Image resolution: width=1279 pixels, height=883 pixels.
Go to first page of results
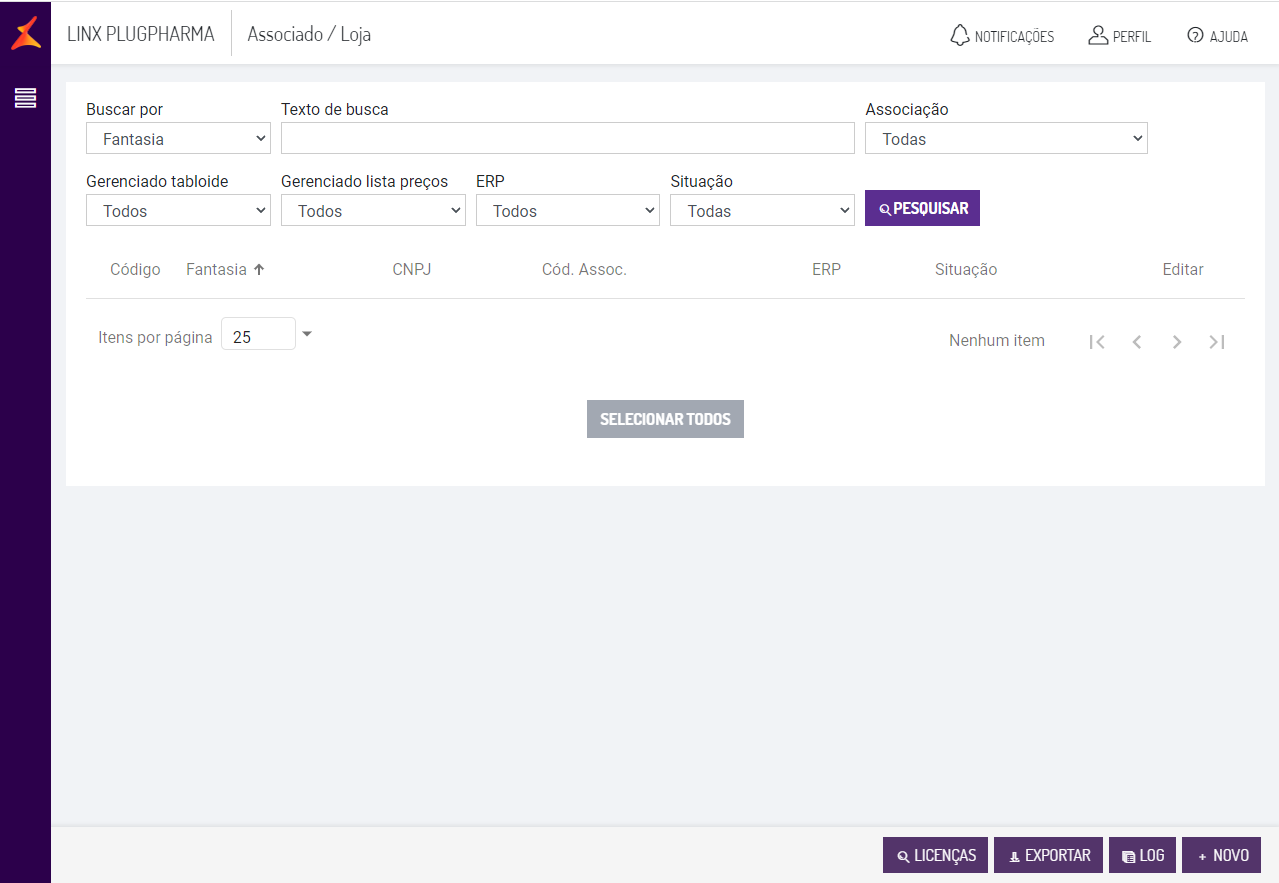click(1097, 342)
